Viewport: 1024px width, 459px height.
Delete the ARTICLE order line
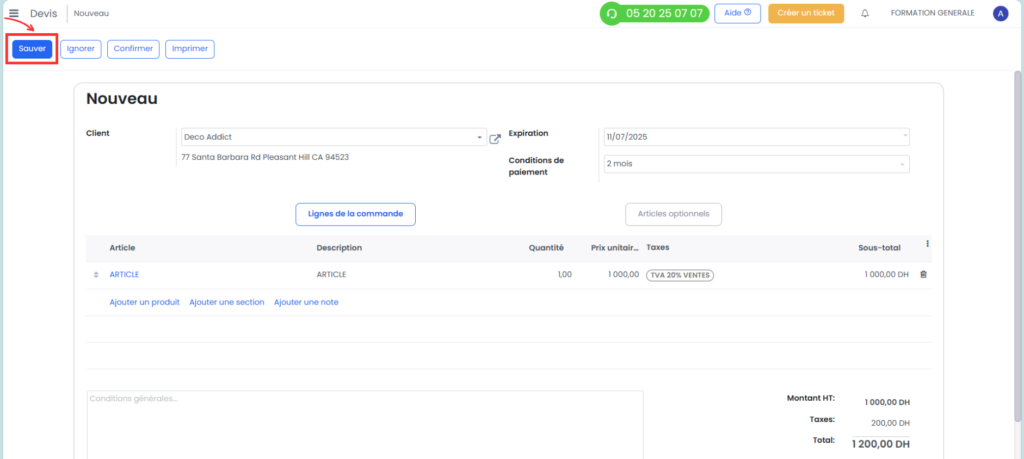(x=923, y=274)
